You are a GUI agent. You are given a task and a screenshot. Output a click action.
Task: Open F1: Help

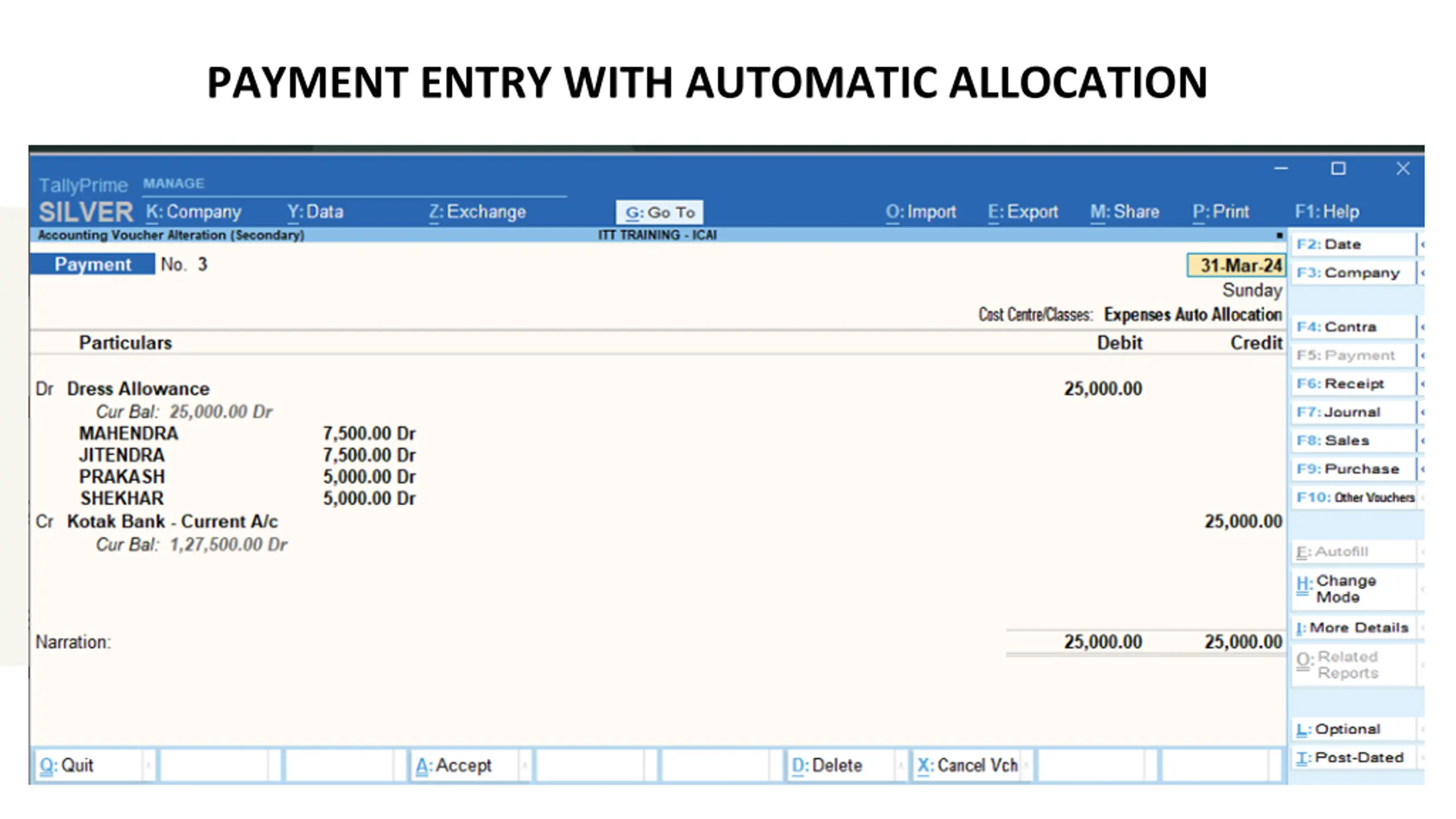[x=1327, y=212]
